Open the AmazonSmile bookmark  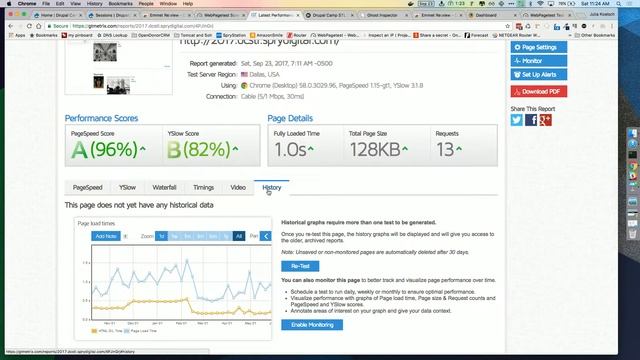pos(266,36)
